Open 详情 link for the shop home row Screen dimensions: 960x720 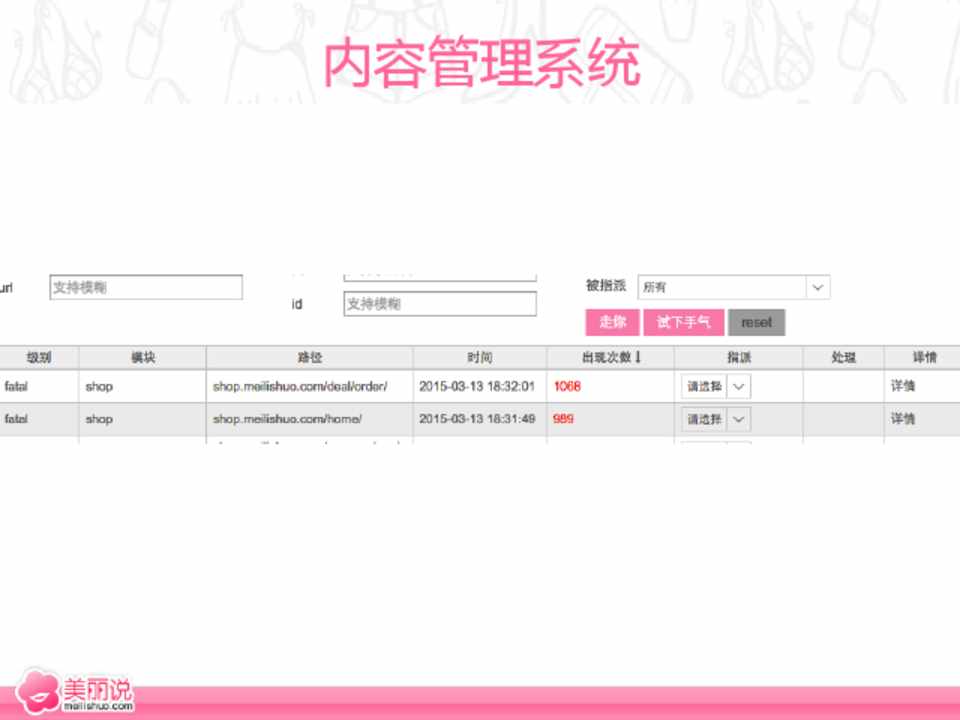click(x=903, y=419)
